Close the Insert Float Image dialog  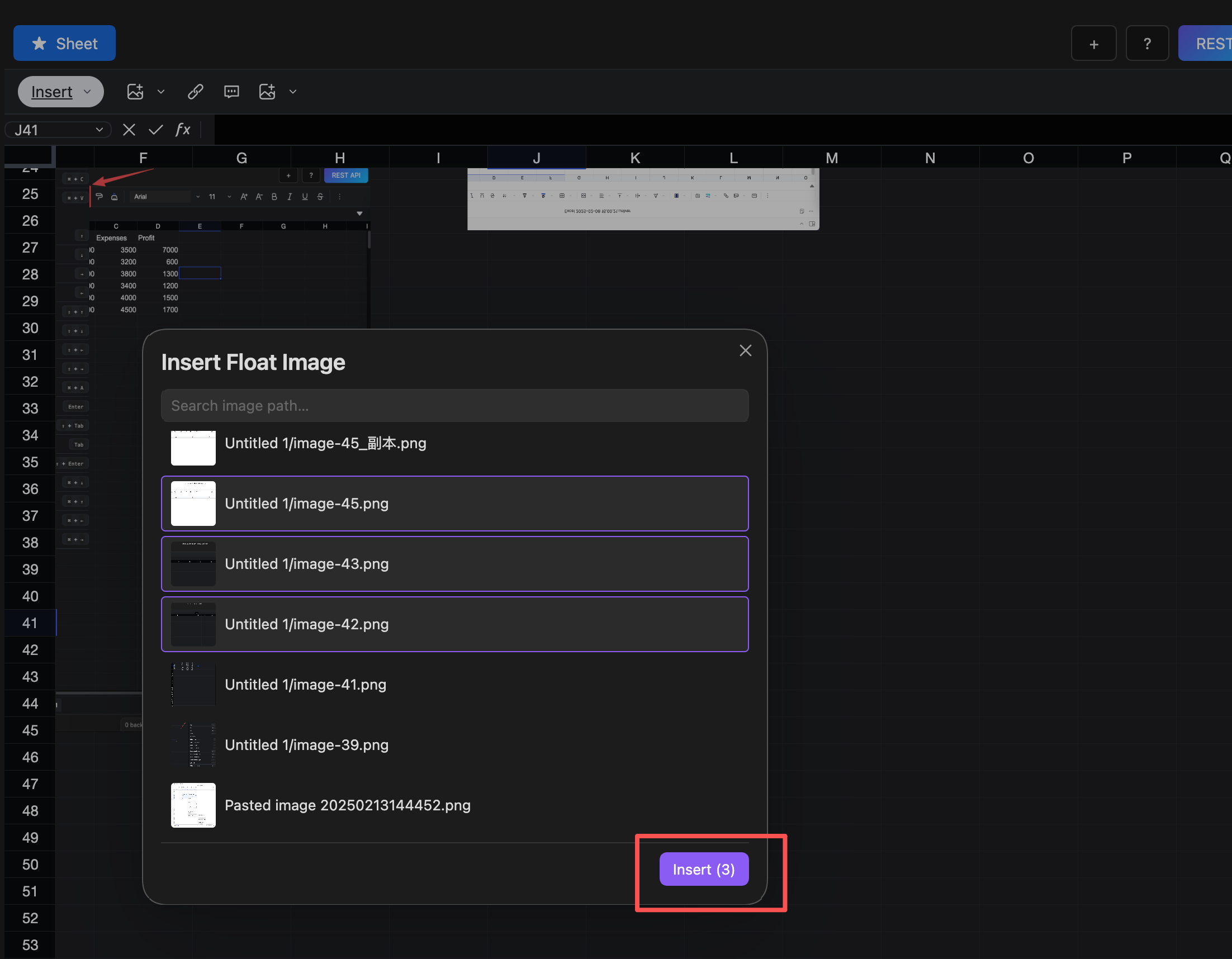[x=745, y=350]
